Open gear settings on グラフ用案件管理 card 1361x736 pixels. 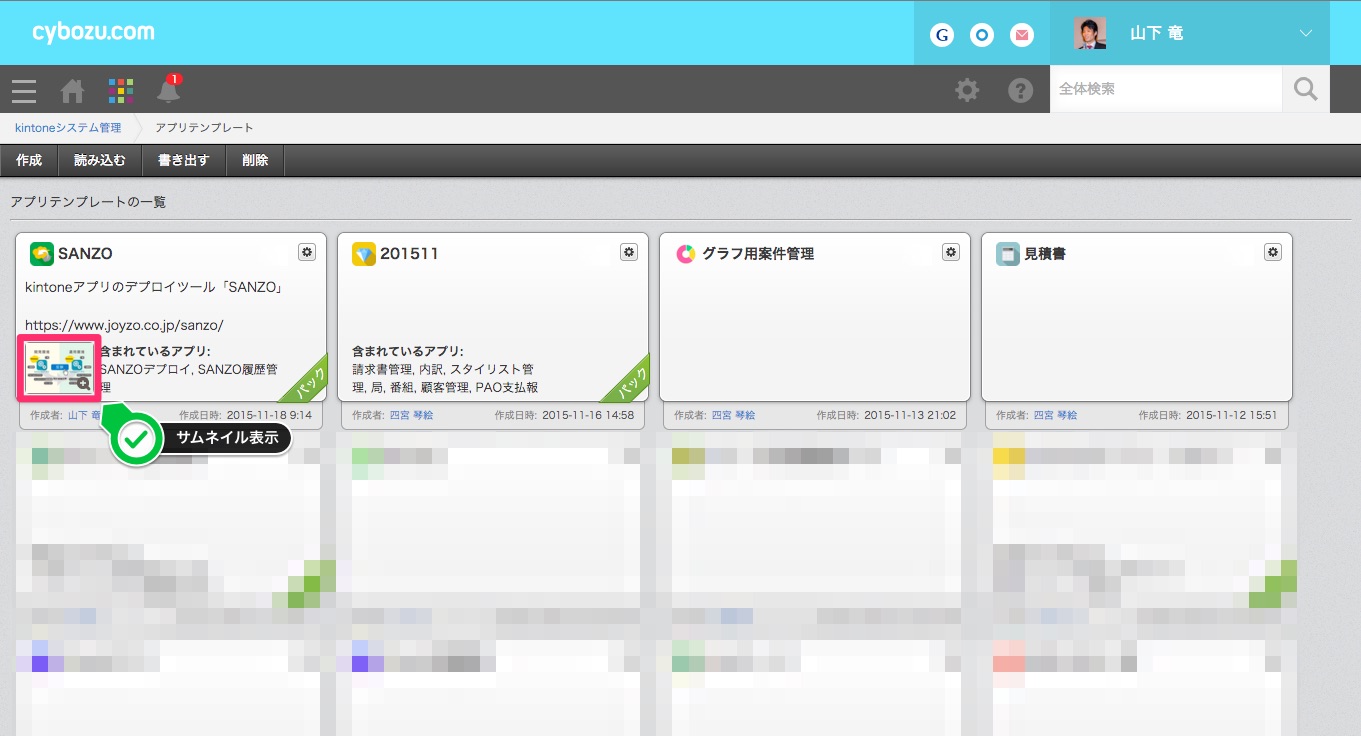tap(951, 252)
